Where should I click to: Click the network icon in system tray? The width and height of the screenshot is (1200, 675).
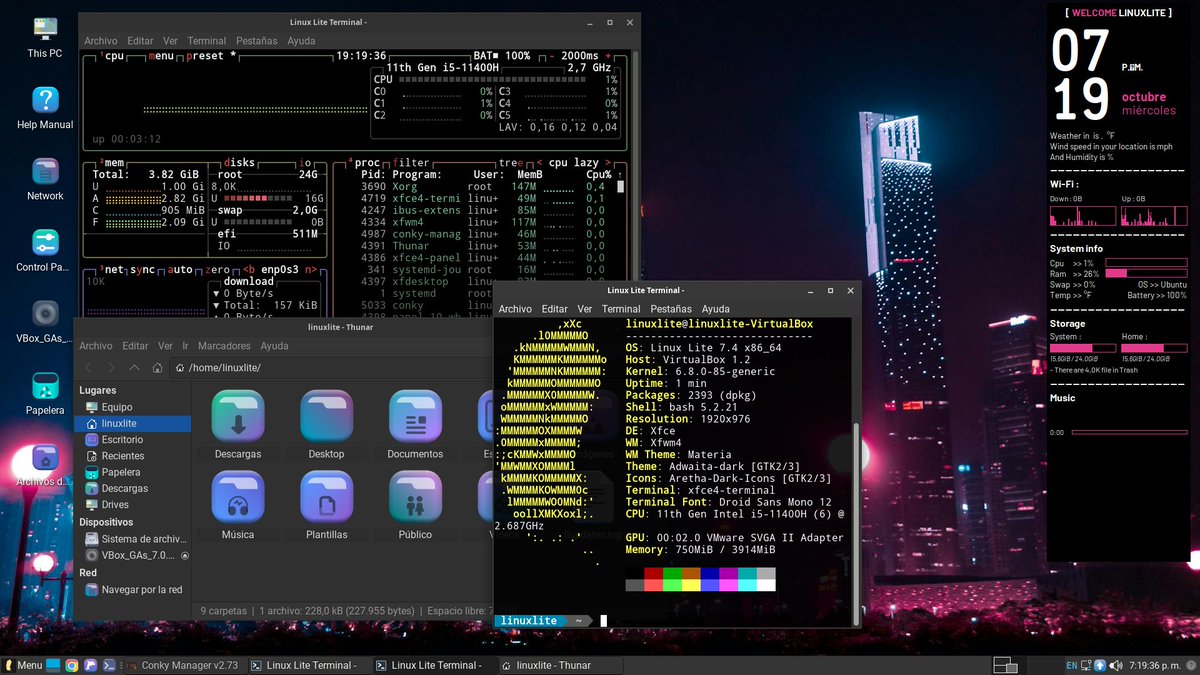[x=1086, y=665]
